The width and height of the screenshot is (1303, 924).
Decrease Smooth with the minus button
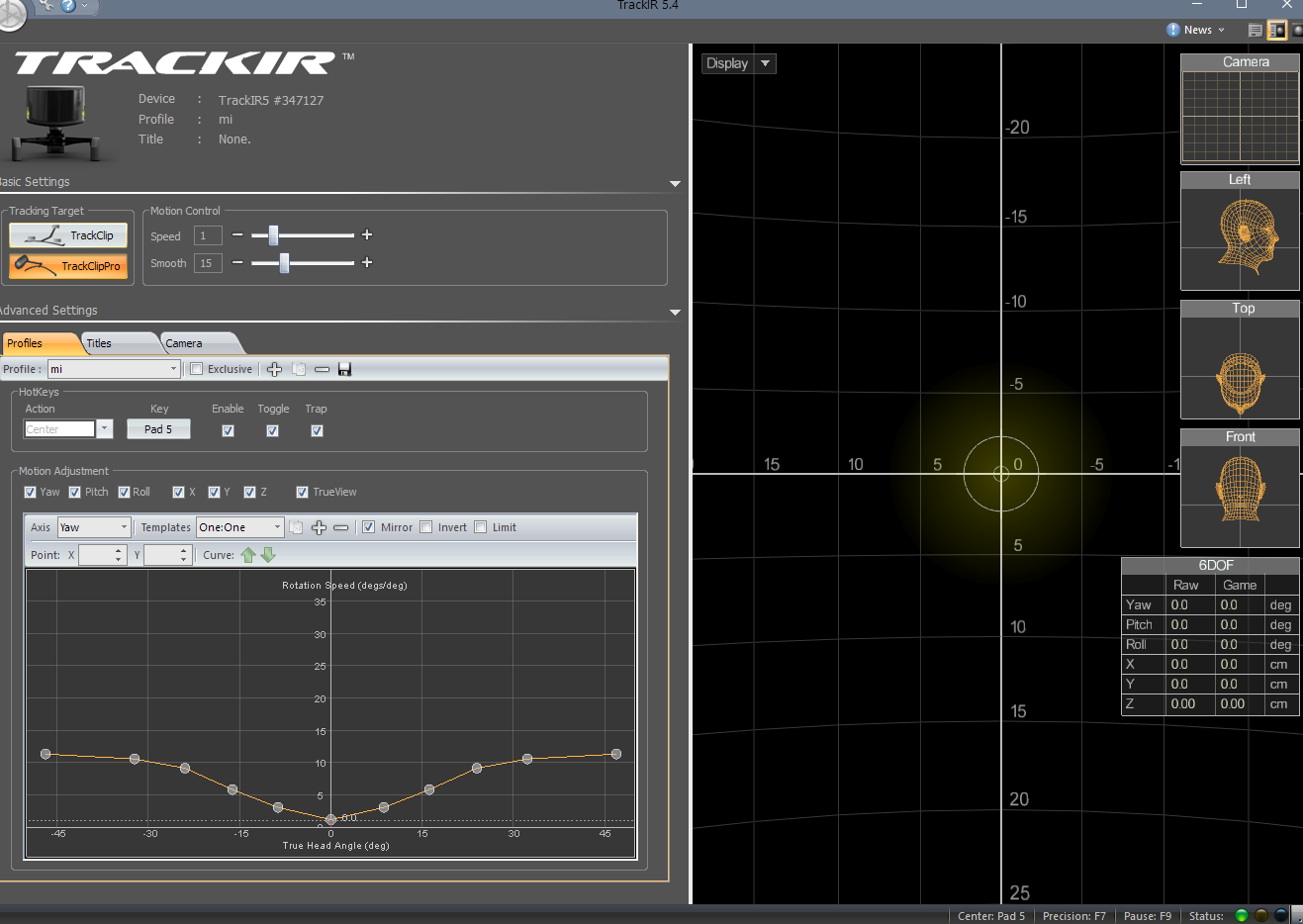237,262
